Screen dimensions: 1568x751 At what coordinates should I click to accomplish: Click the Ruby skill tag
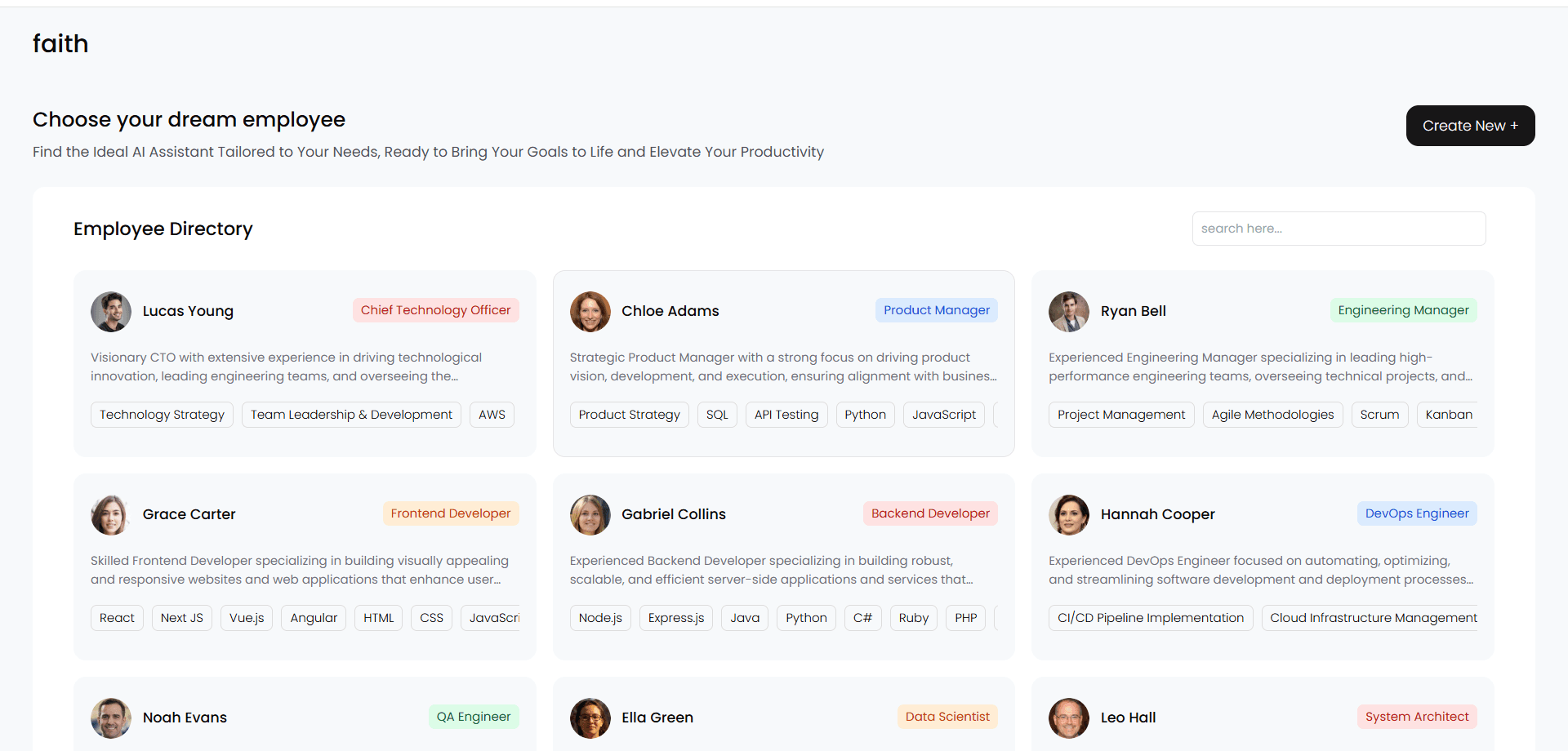(914, 618)
